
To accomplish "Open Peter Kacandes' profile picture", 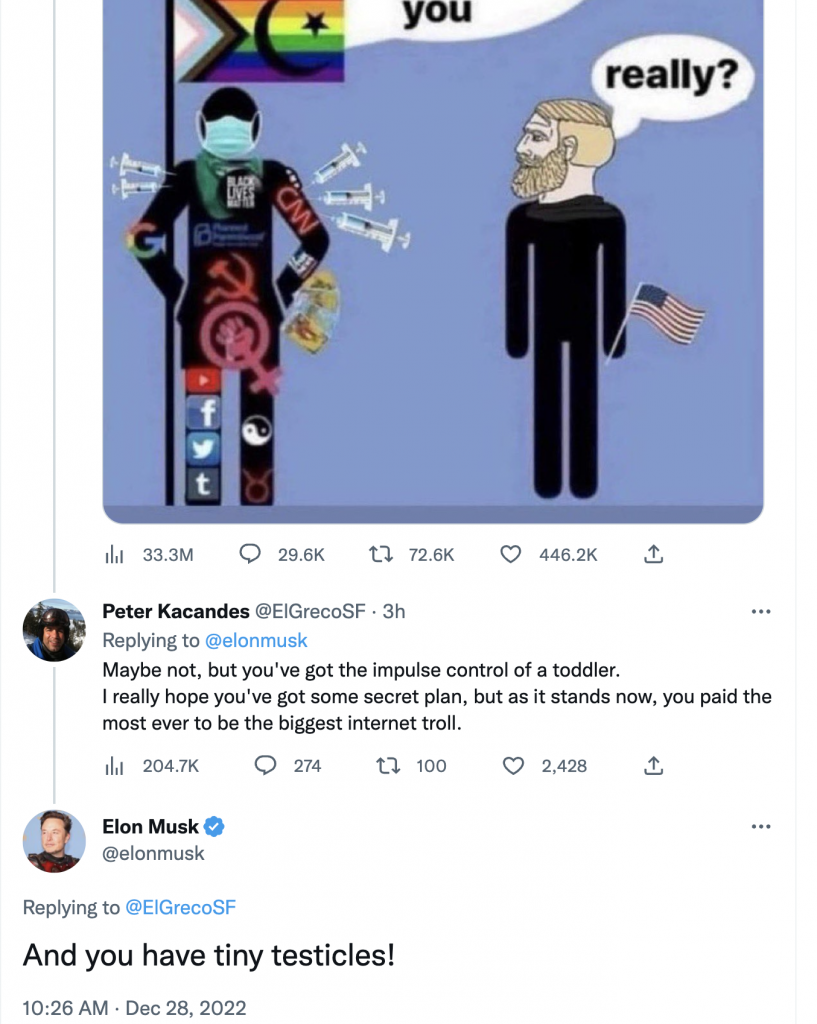I will pyautogui.click(x=54, y=630).
